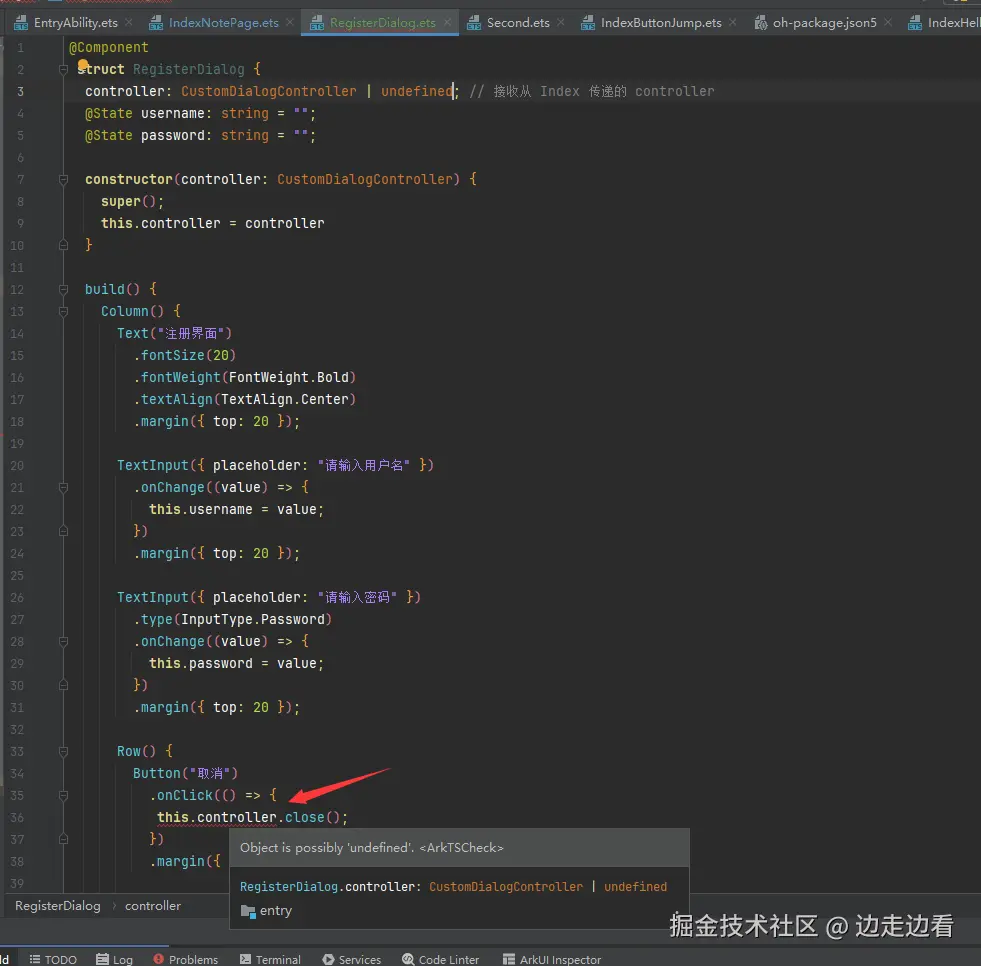981x966 pixels.
Task: Collapse the build() method fold marker
Action: coord(63,289)
